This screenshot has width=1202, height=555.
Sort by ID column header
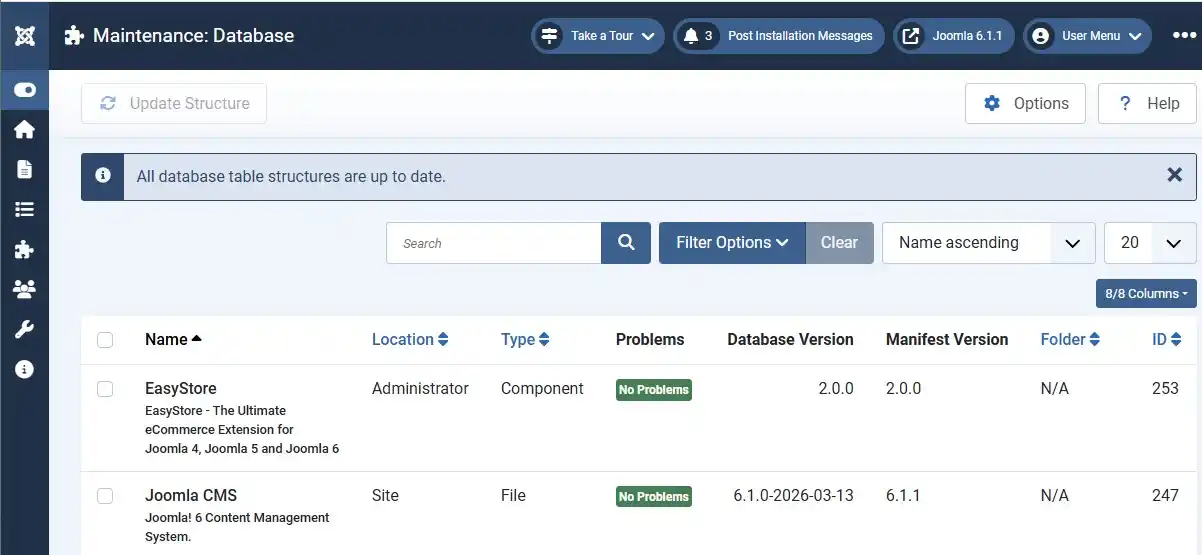1166,339
